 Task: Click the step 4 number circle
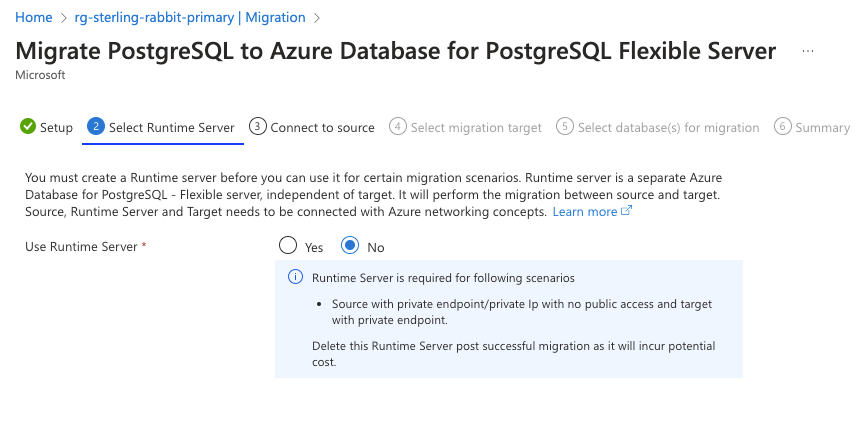pyautogui.click(x=398, y=127)
